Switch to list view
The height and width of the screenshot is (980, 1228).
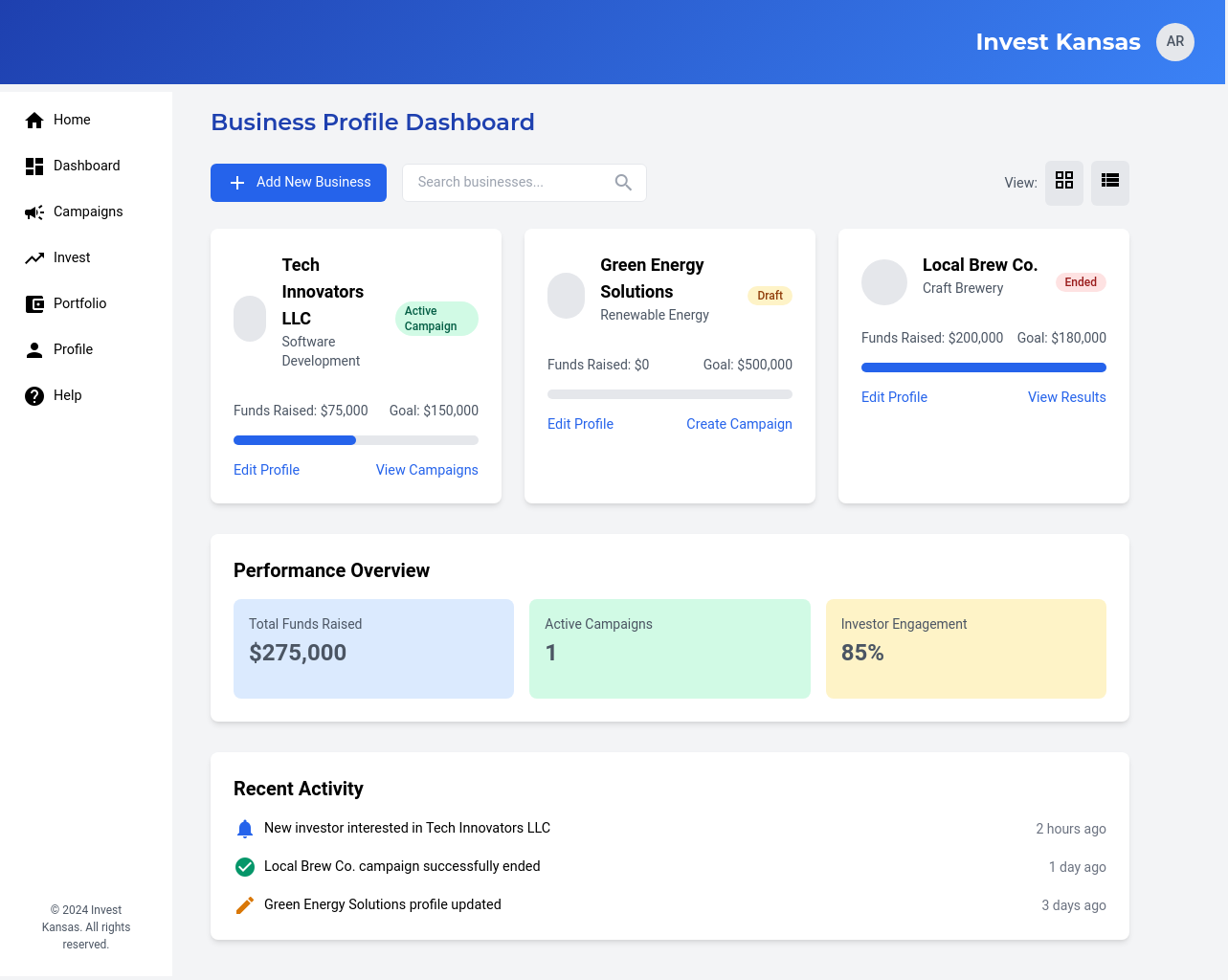point(1109,182)
